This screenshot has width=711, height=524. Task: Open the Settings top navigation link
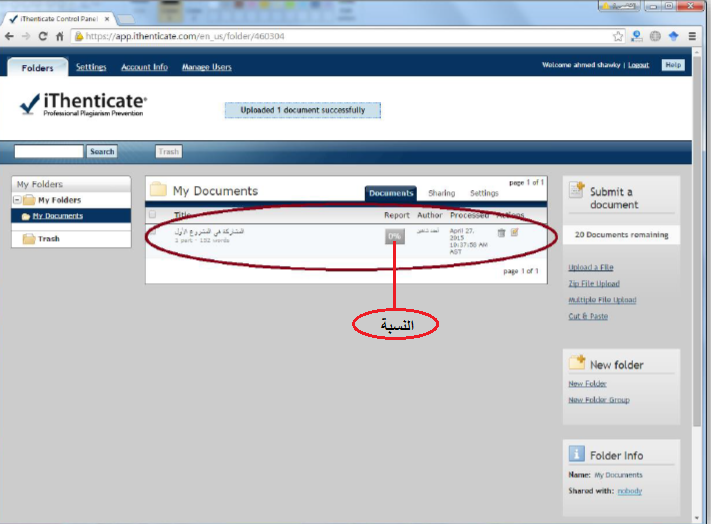tap(91, 67)
